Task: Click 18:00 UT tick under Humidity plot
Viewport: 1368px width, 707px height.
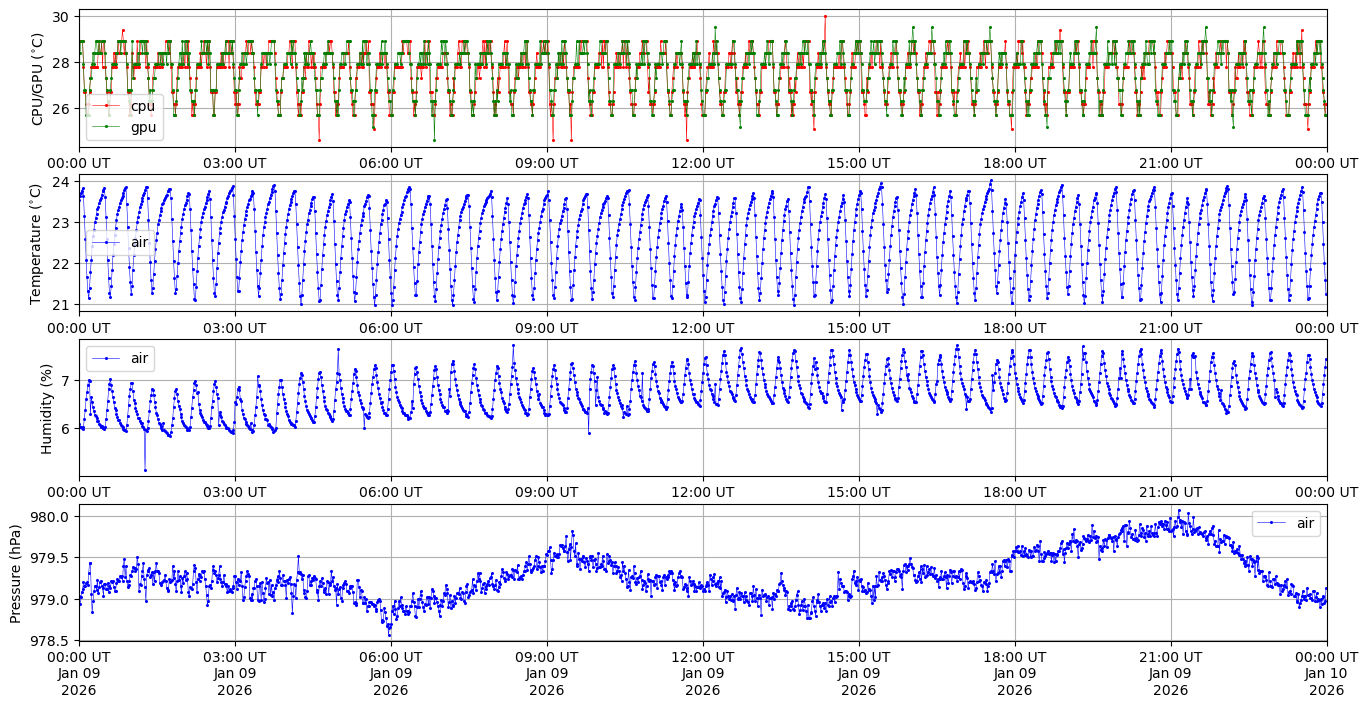Action: [1014, 492]
